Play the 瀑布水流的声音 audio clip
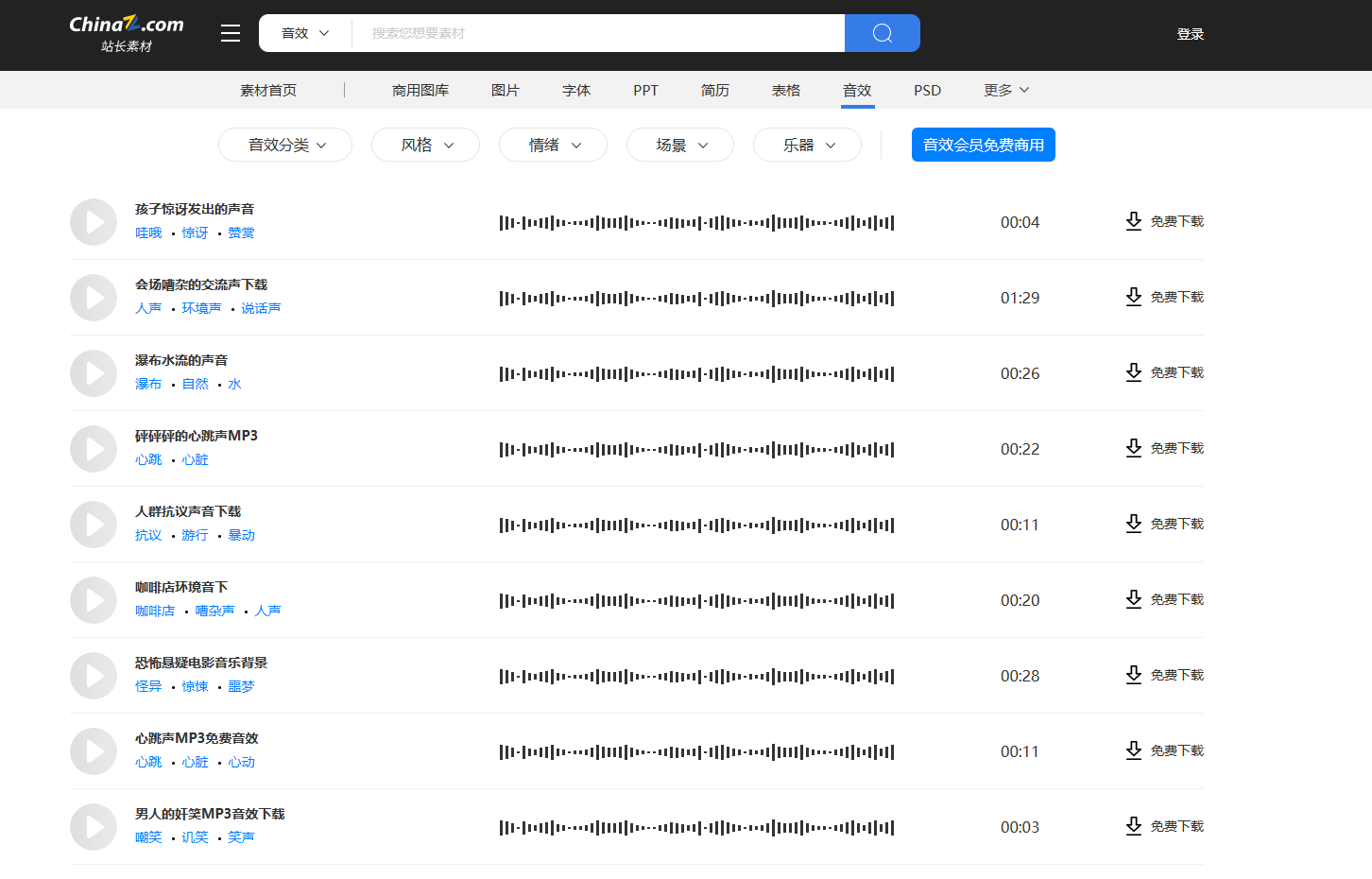Screen dimensions: 1372x879 93,373
